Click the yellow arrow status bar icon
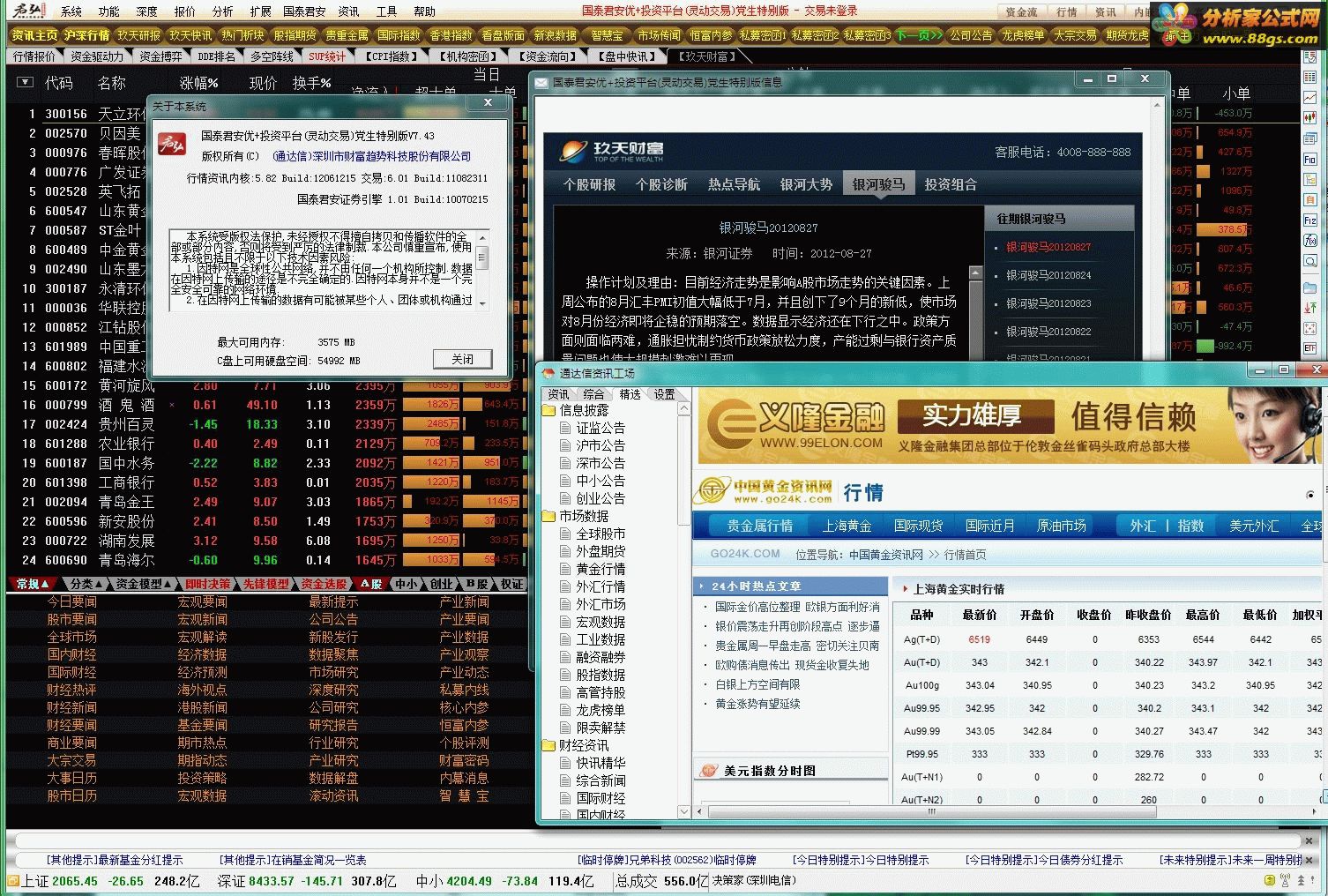Screen dimensions: 1328x896 (1270, 880)
